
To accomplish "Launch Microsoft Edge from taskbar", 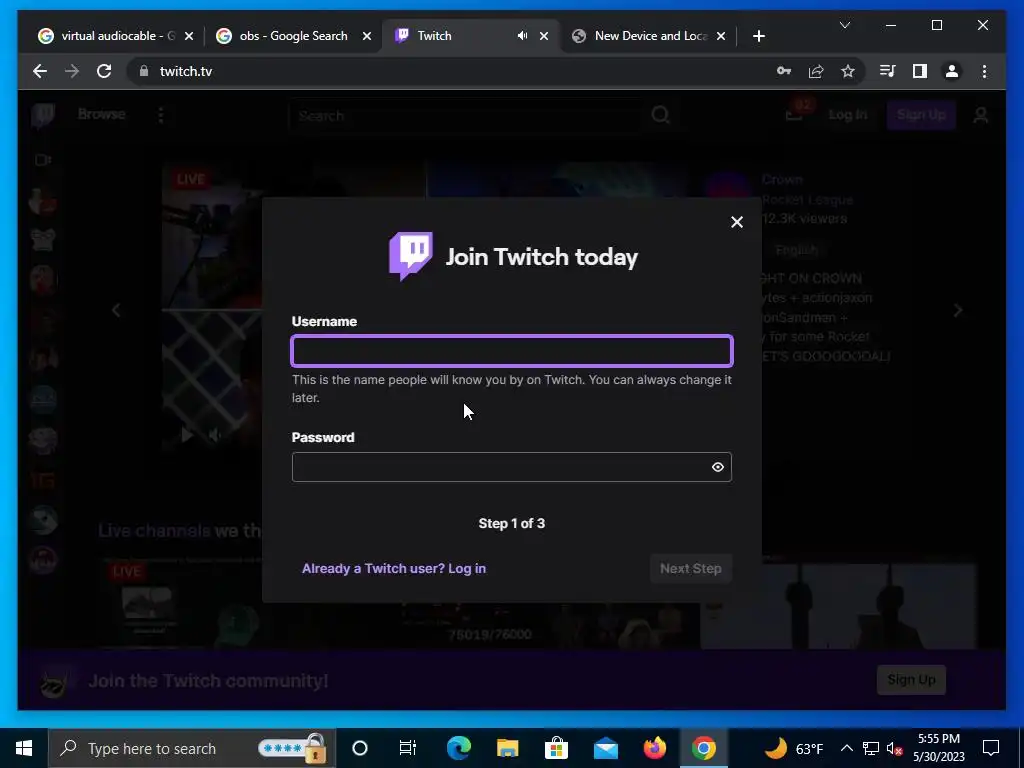I will click(458, 748).
